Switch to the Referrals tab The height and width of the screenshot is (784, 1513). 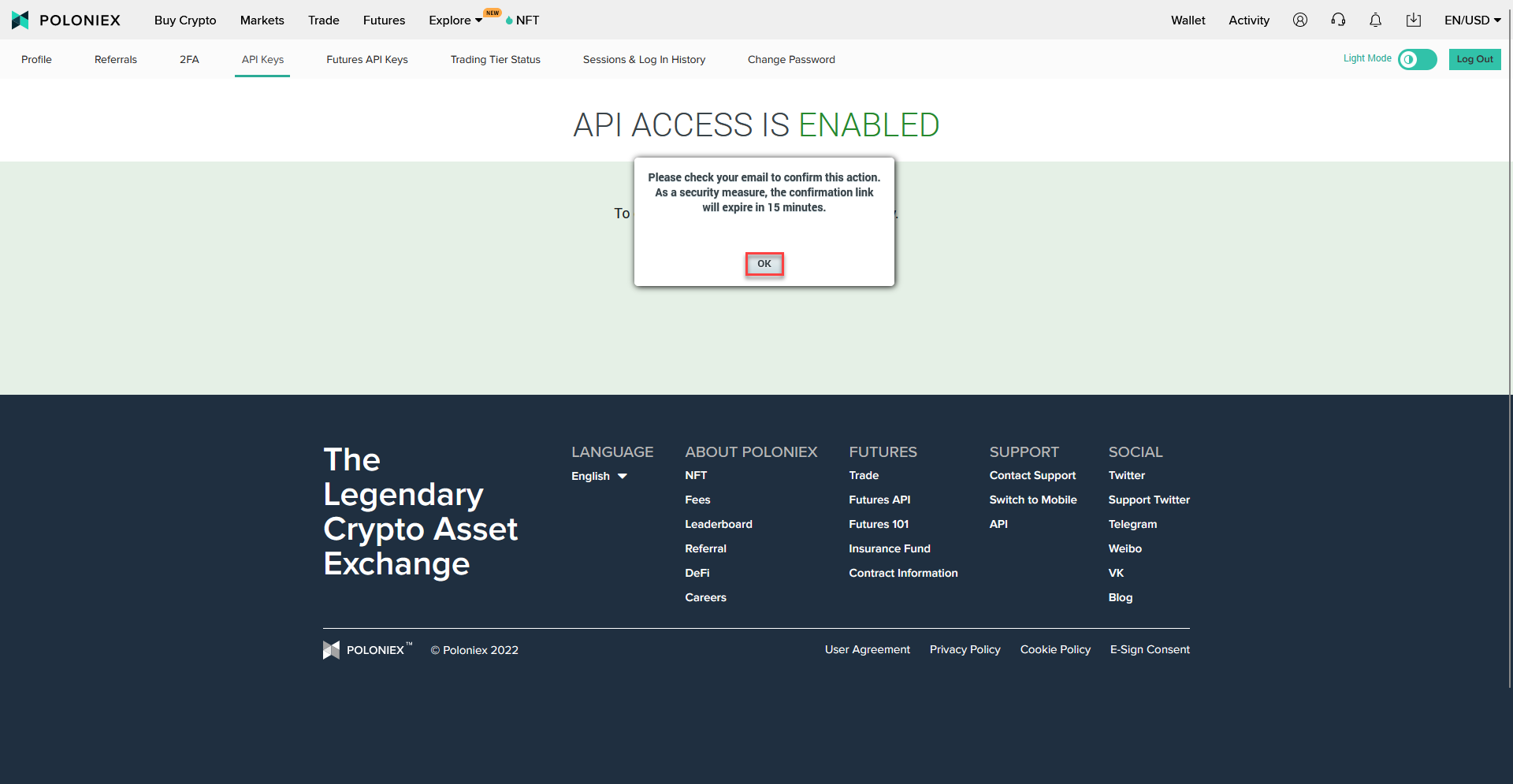click(x=116, y=59)
